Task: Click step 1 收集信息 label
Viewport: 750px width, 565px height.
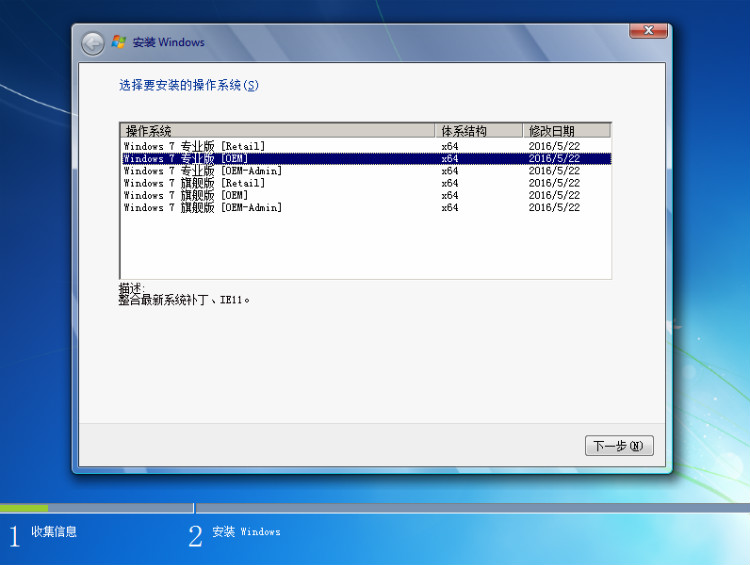Action: point(54,532)
